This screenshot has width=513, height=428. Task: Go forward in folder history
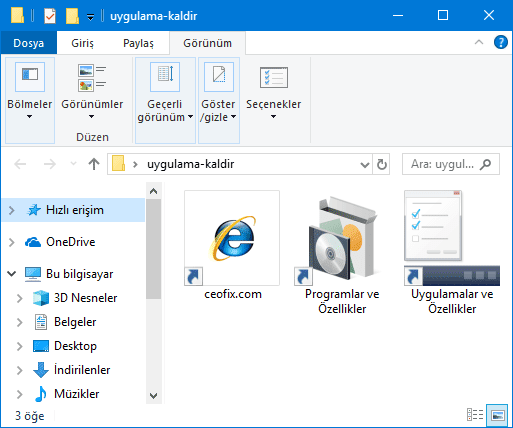[50, 164]
